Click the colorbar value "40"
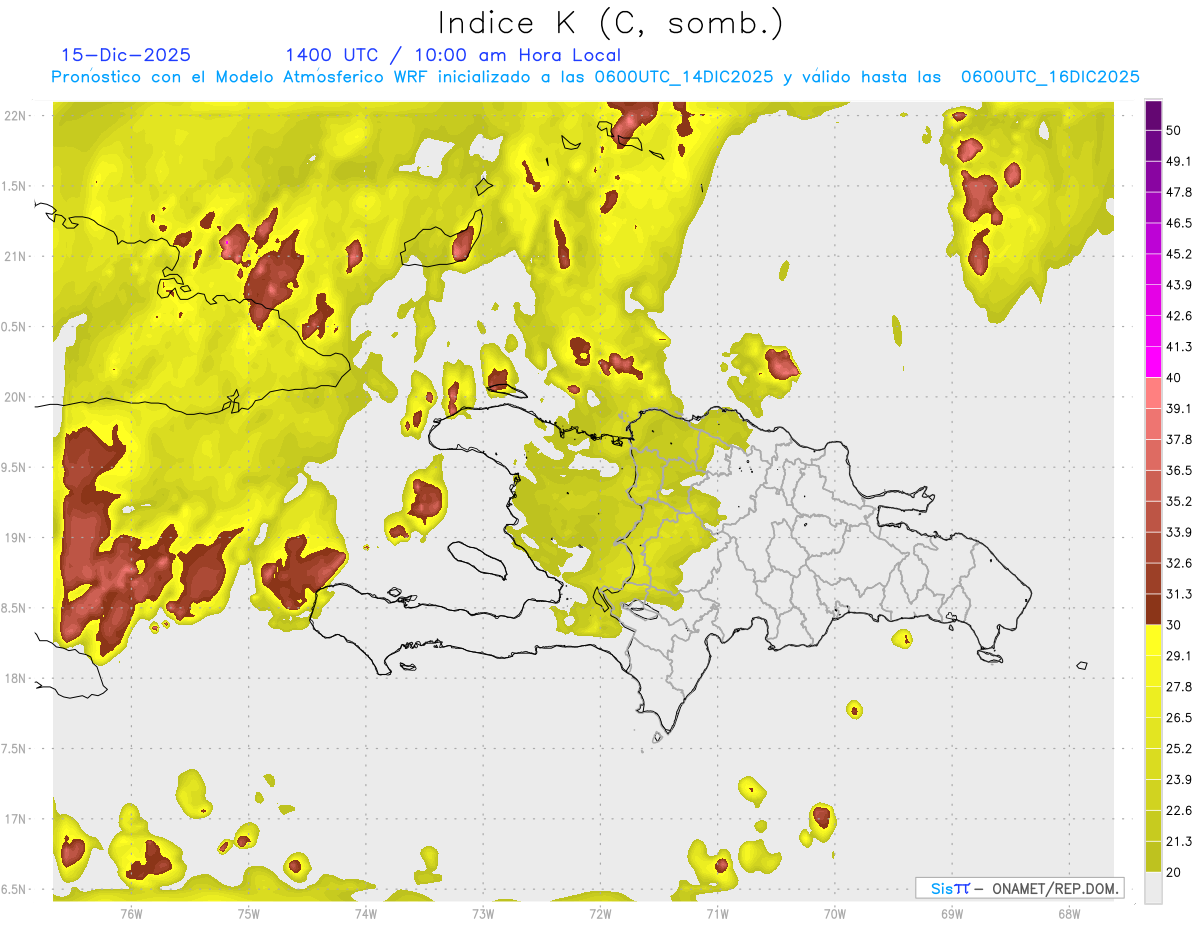Image resolution: width=1200 pixels, height=927 pixels. [1175, 378]
